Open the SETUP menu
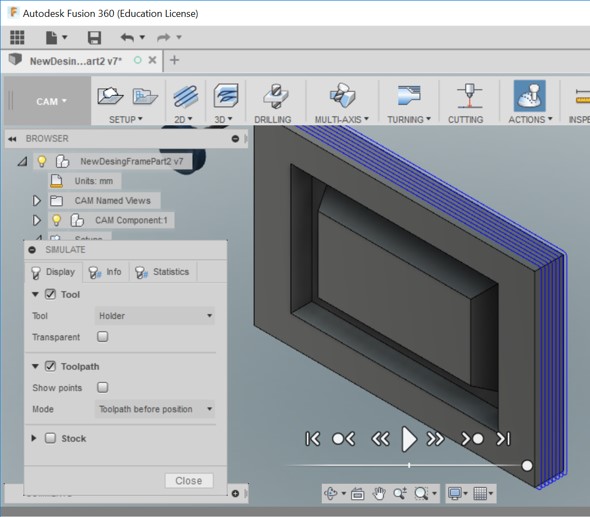Image resolution: width=590 pixels, height=517 pixels. pyautogui.click(x=126, y=119)
